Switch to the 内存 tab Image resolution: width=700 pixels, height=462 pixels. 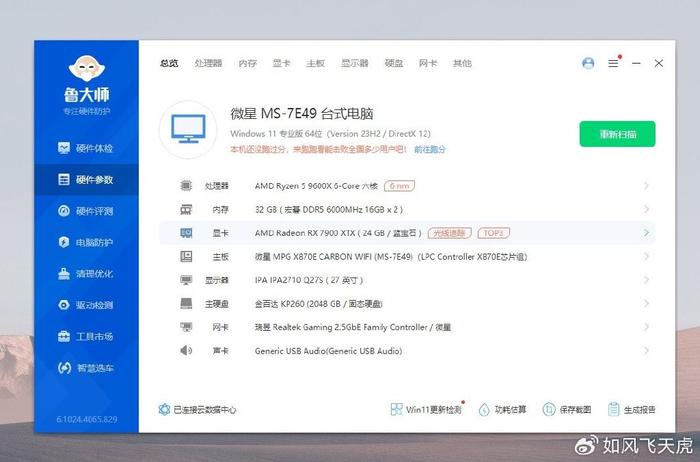click(x=248, y=63)
